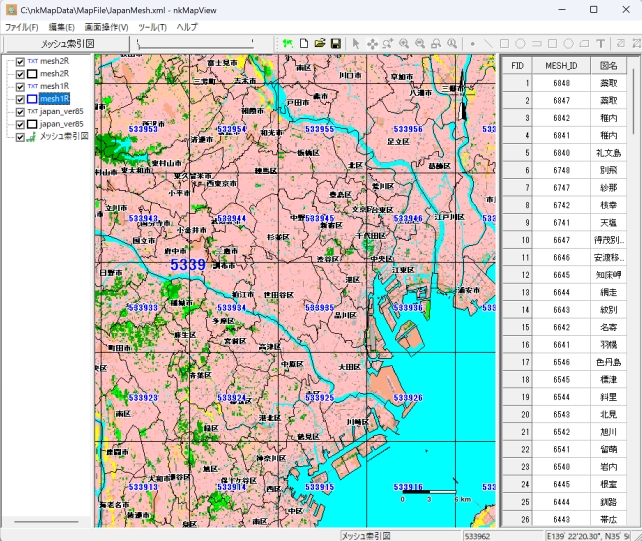Click the MESH_ID column header
Image resolution: width=642 pixels, height=541 pixels.
(560, 65)
